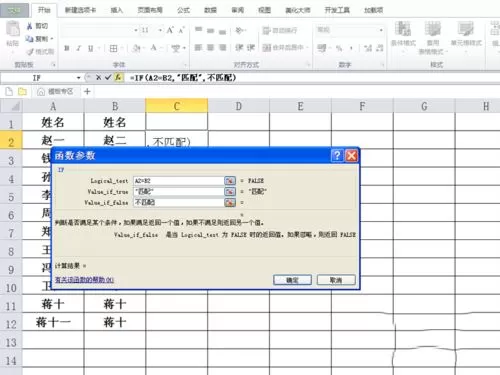This screenshot has width=500, height=375.
Task: Click the Fill Color paint bucket swatch
Action: tap(136, 48)
